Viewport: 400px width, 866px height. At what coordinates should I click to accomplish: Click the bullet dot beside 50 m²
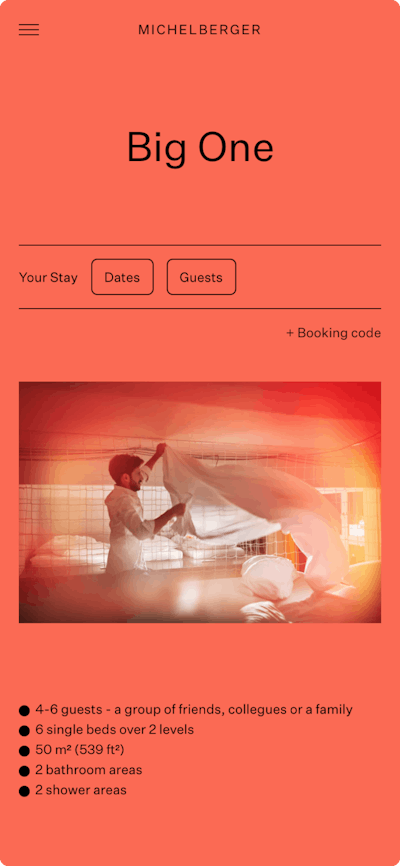click(24, 751)
